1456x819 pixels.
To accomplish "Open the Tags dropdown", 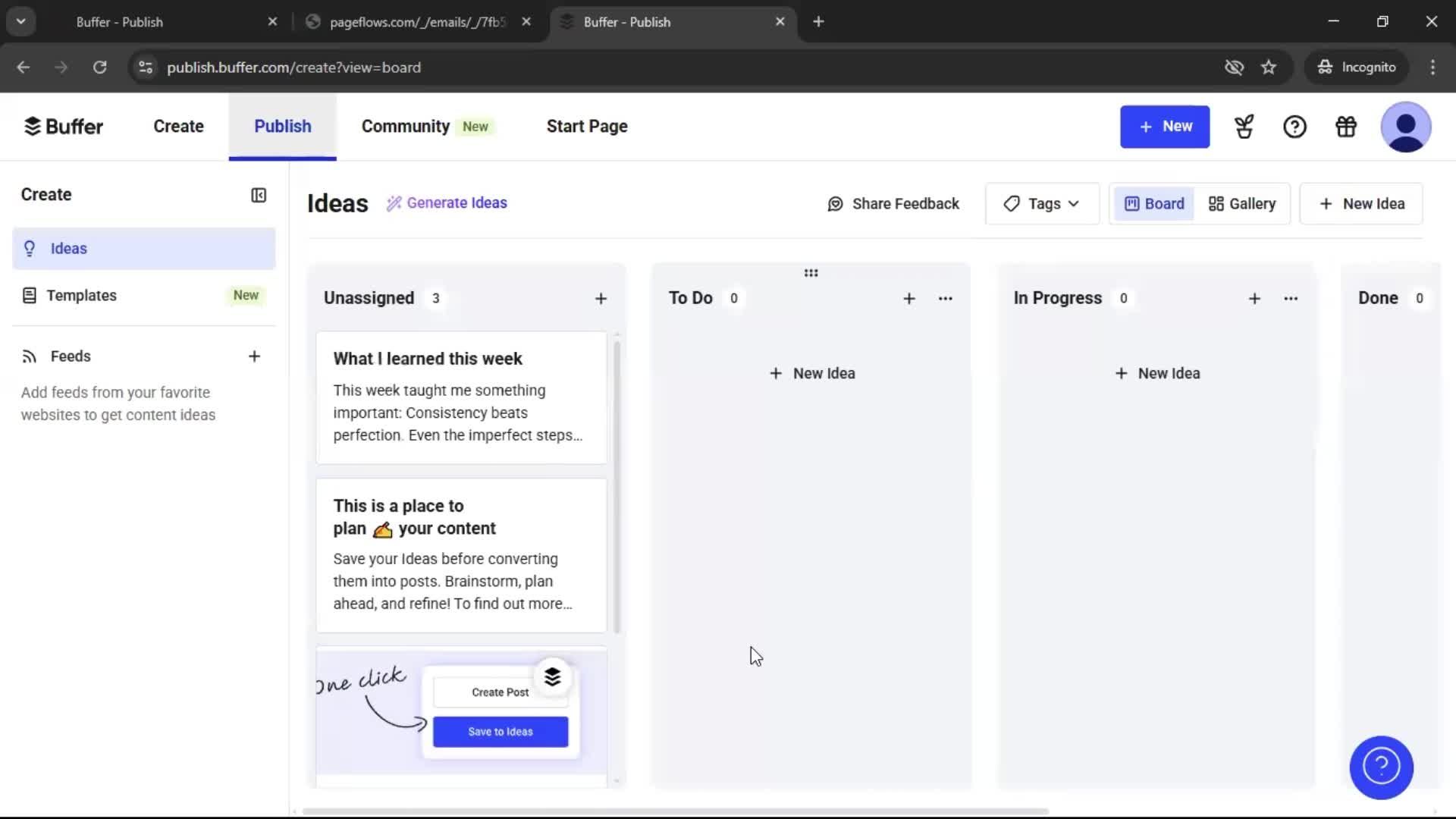I will pos(1042,203).
